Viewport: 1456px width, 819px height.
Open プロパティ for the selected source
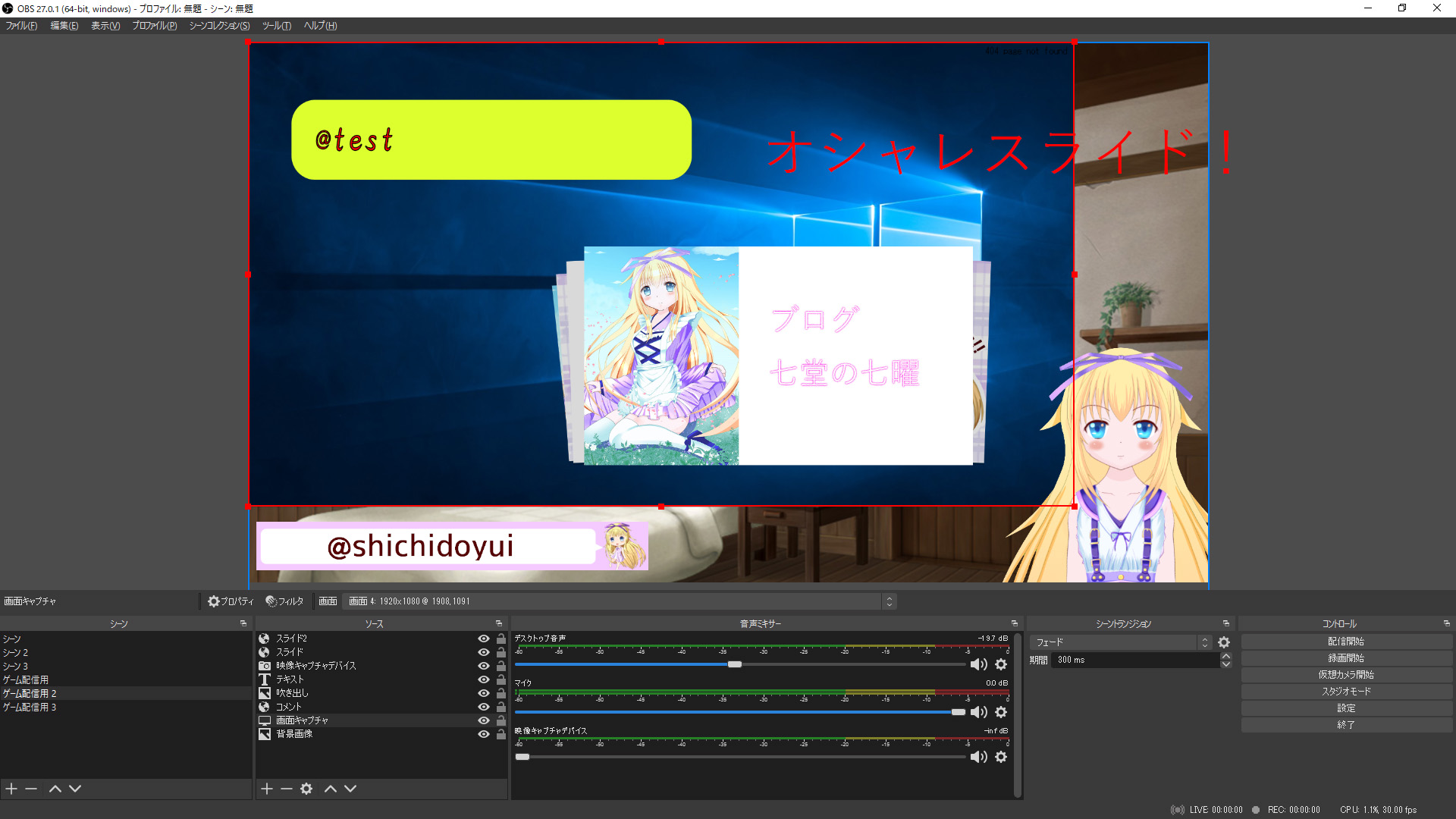pos(231,601)
